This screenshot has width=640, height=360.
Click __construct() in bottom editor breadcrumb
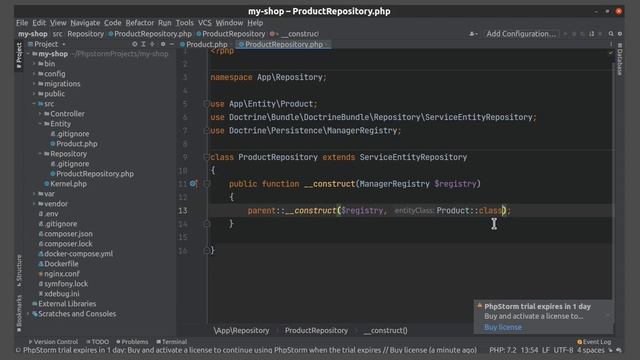click(386, 331)
